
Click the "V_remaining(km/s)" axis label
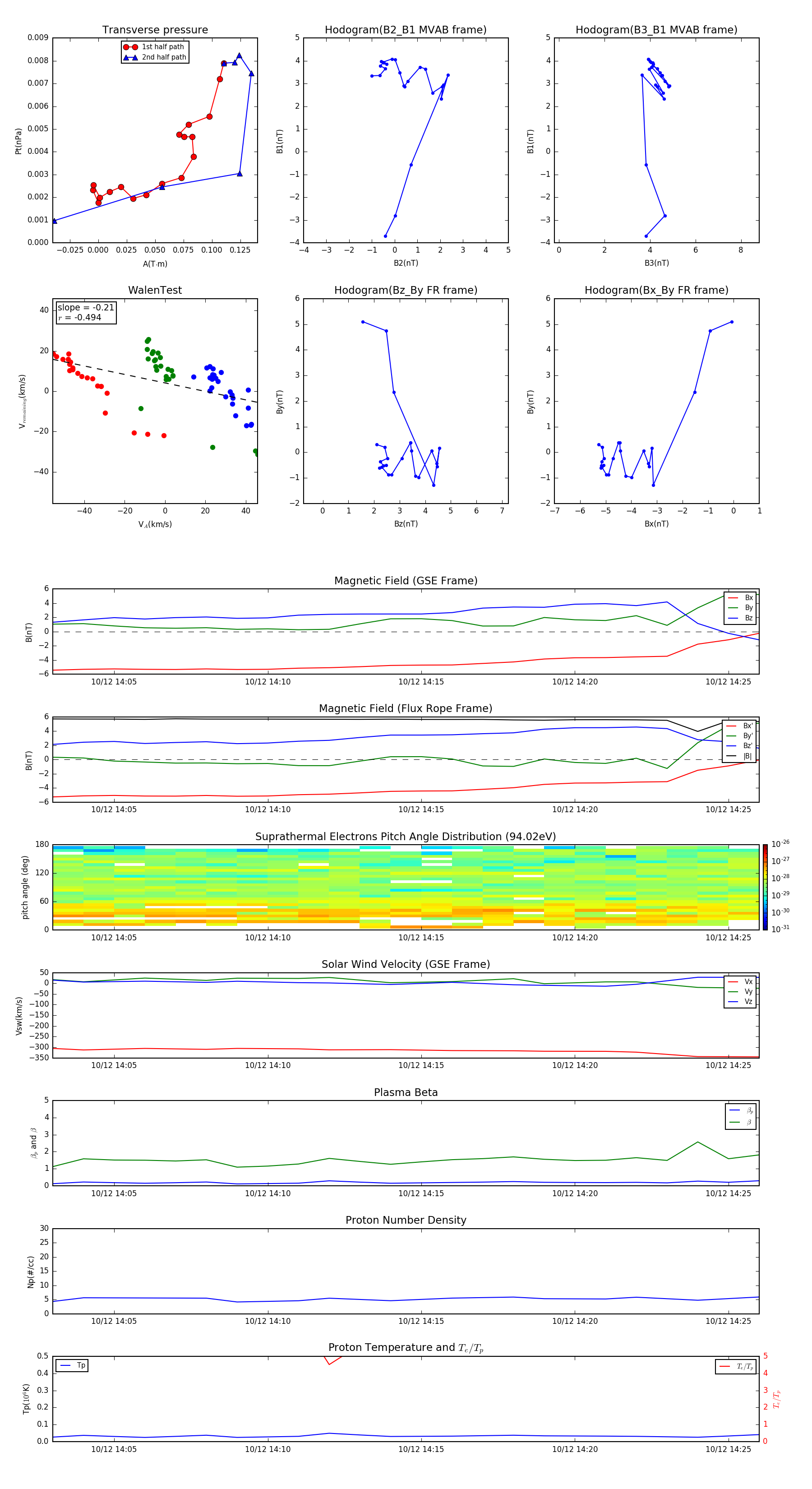tap(23, 401)
